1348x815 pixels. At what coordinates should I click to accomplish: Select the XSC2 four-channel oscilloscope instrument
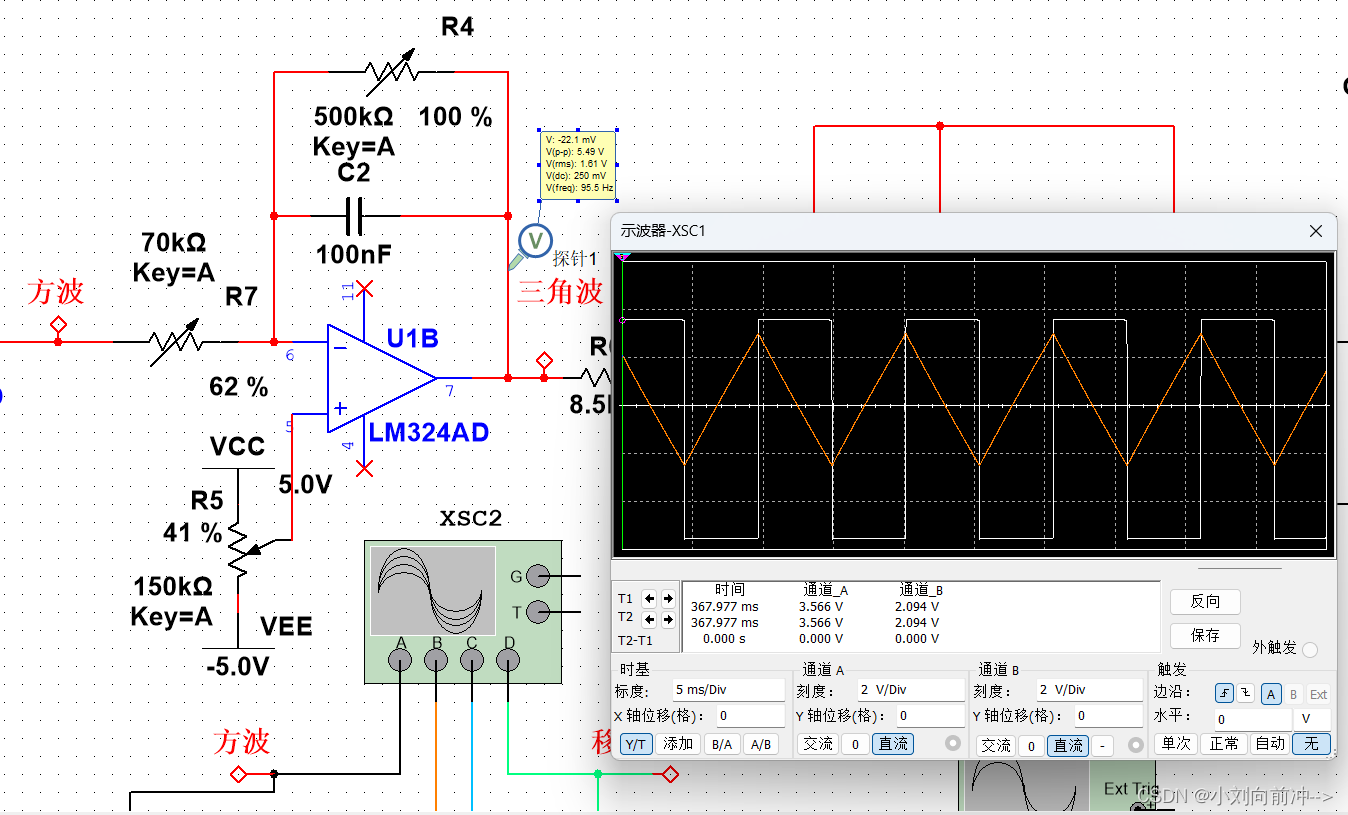coord(463,612)
